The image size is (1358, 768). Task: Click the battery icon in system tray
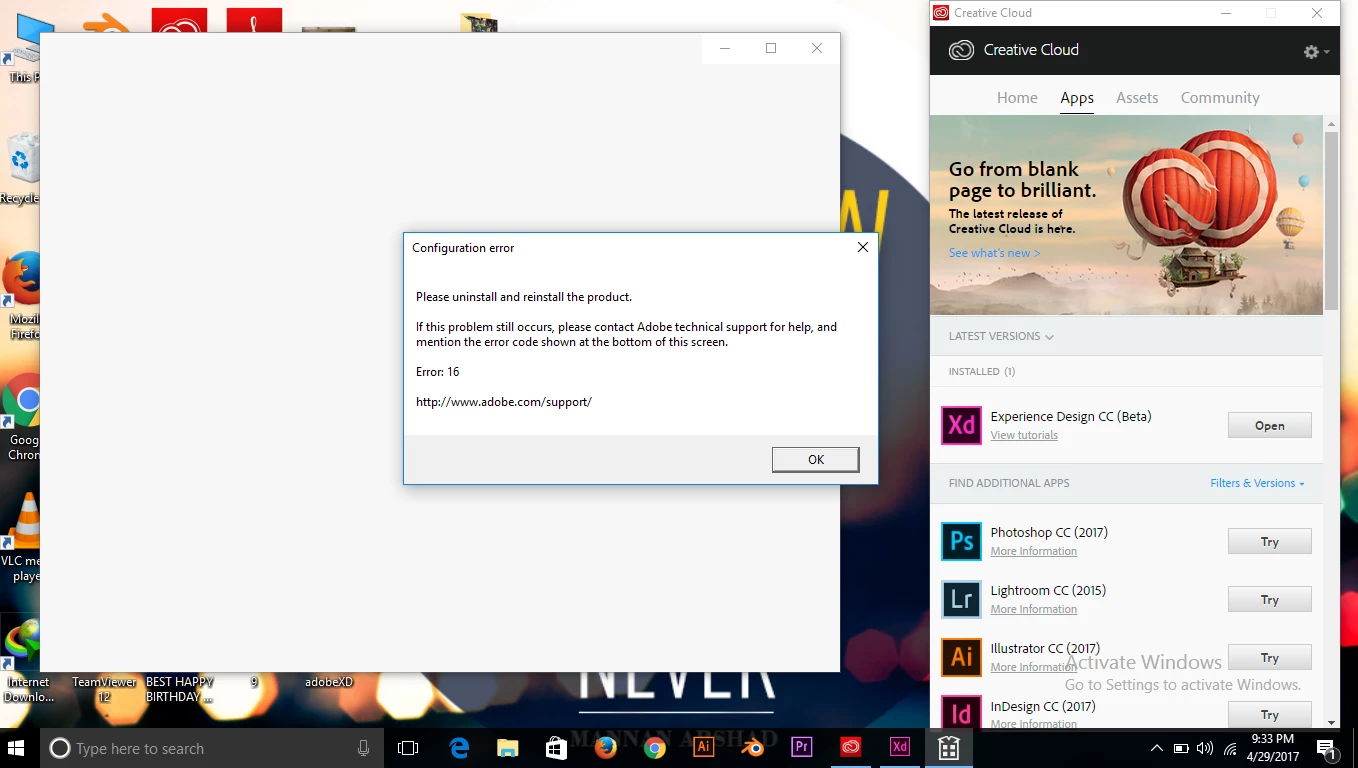tap(1181, 748)
